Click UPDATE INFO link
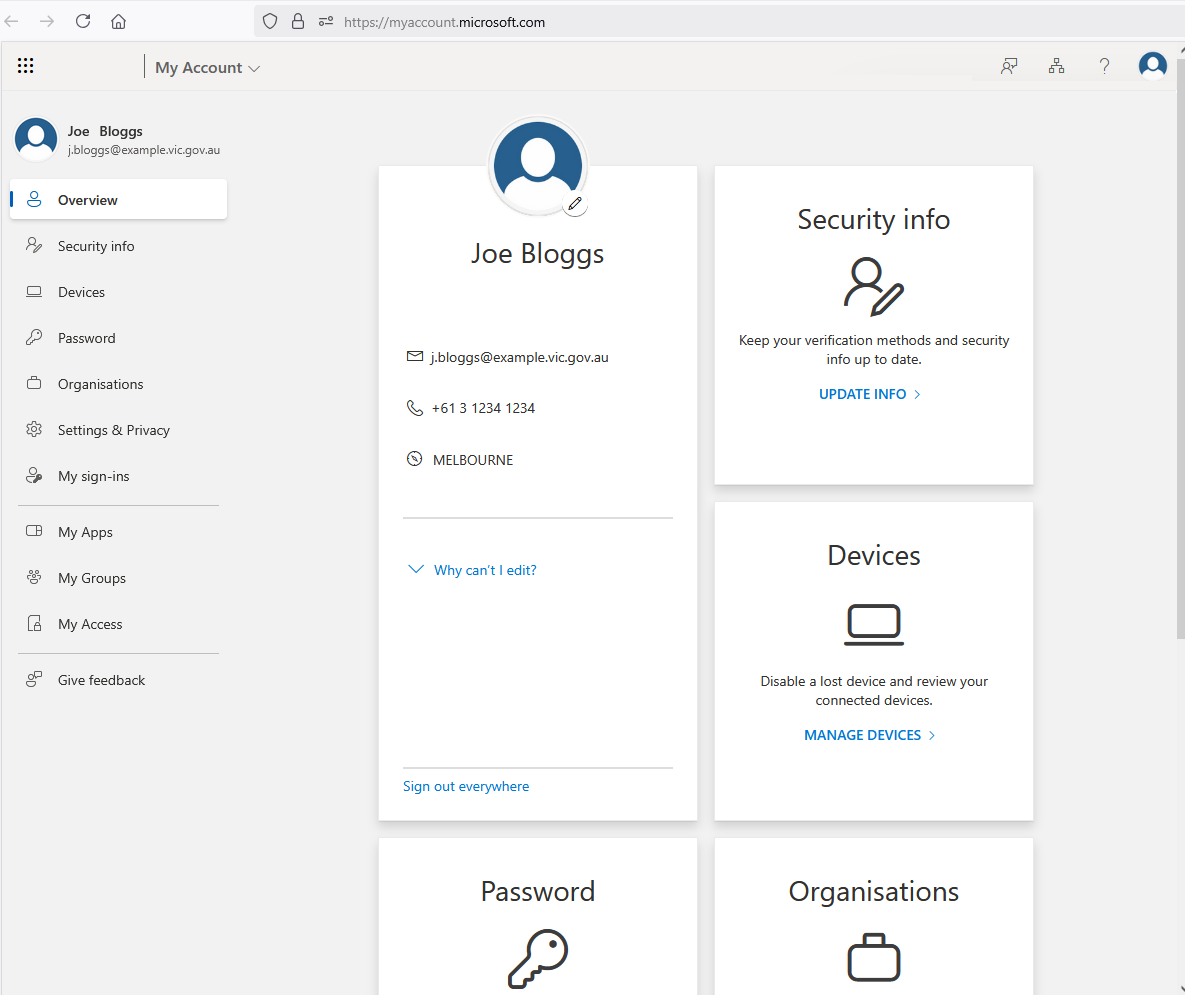 [x=870, y=394]
